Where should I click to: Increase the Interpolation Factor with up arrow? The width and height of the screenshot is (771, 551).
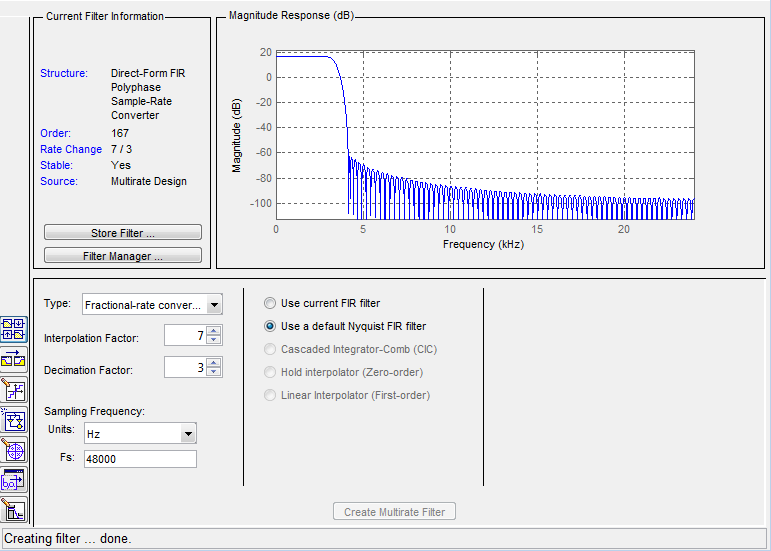pyautogui.click(x=213, y=331)
